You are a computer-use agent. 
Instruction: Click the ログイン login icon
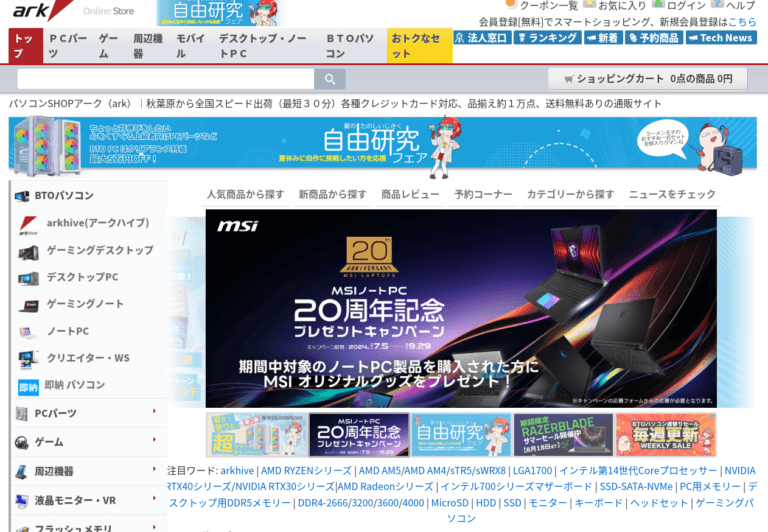658,4
